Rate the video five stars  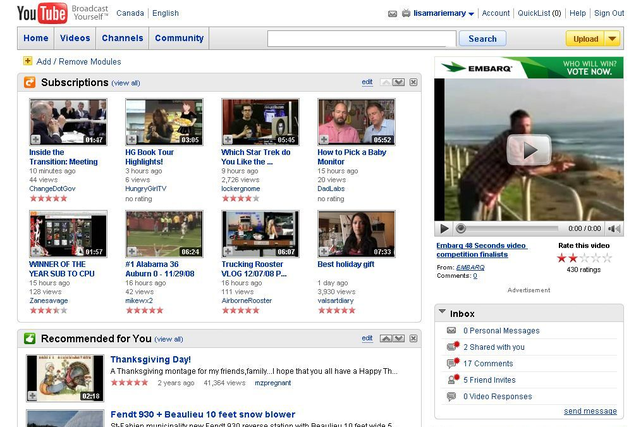(607, 258)
